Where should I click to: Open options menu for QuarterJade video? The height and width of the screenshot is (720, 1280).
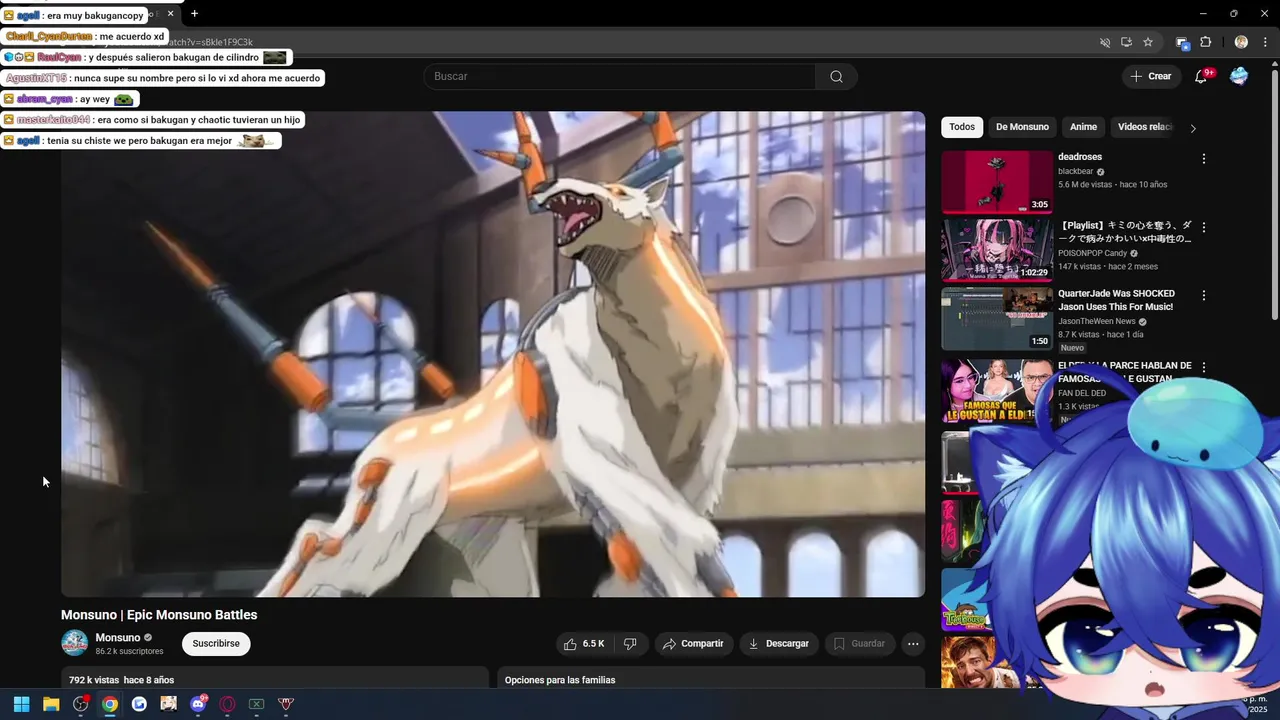[x=1204, y=296]
